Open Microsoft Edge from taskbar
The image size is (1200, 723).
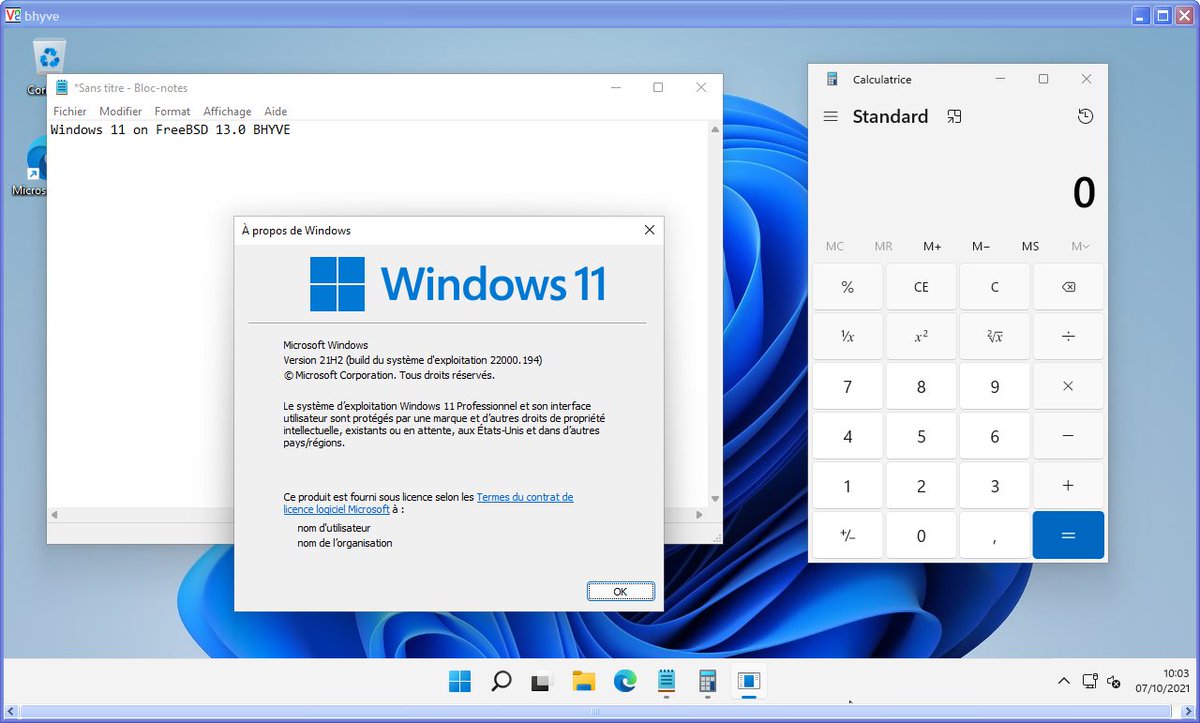pyautogui.click(x=625, y=682)
